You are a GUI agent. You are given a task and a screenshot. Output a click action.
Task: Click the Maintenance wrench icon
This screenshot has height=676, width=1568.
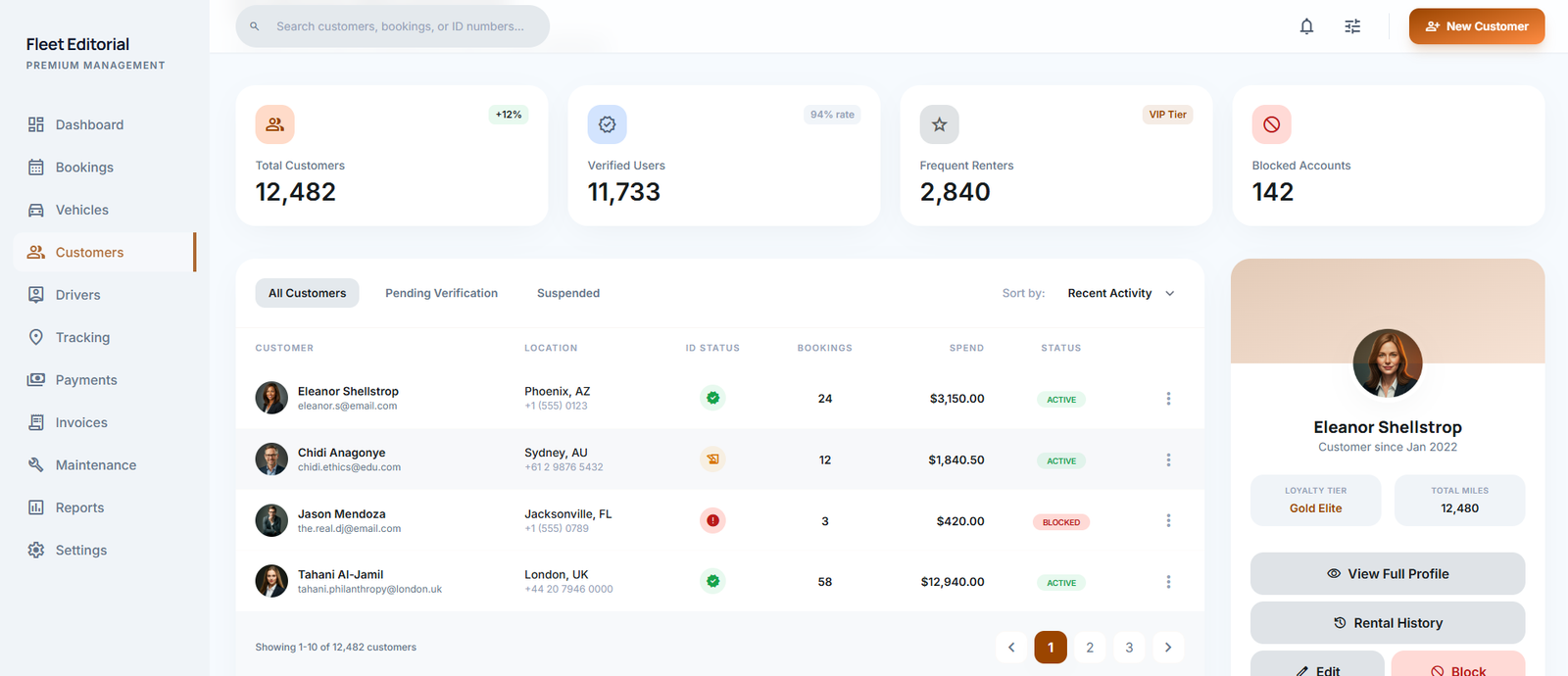pos(36,464)
